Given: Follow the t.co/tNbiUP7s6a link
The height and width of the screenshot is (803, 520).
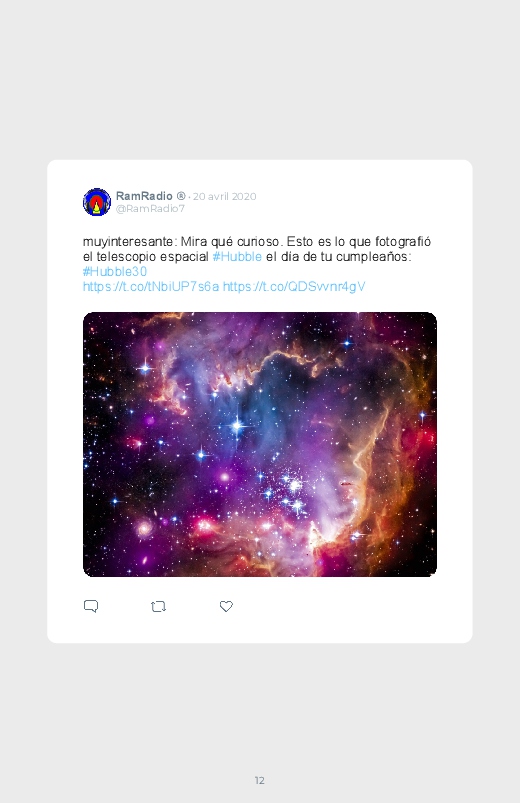Looking at the screenshot, I should [x=151, y=286].
